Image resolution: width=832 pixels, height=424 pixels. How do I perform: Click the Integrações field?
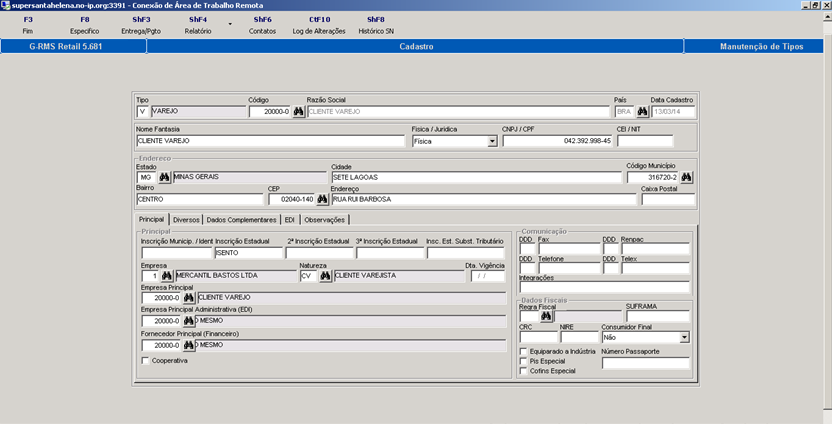(x=604, y=287)
